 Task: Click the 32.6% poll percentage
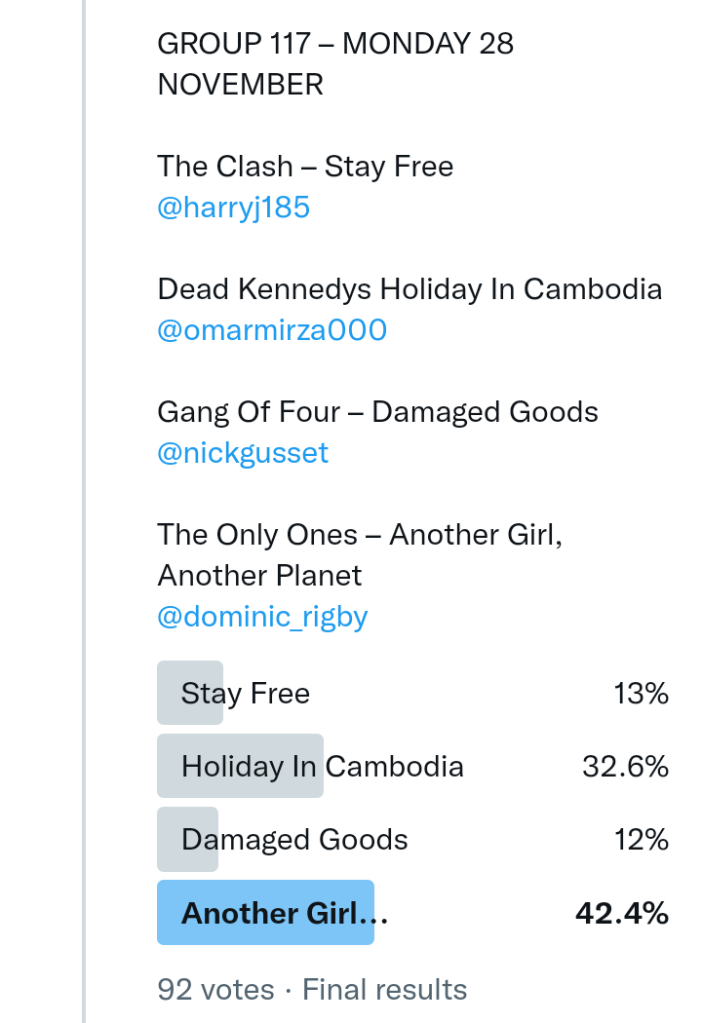click(625, 767)
